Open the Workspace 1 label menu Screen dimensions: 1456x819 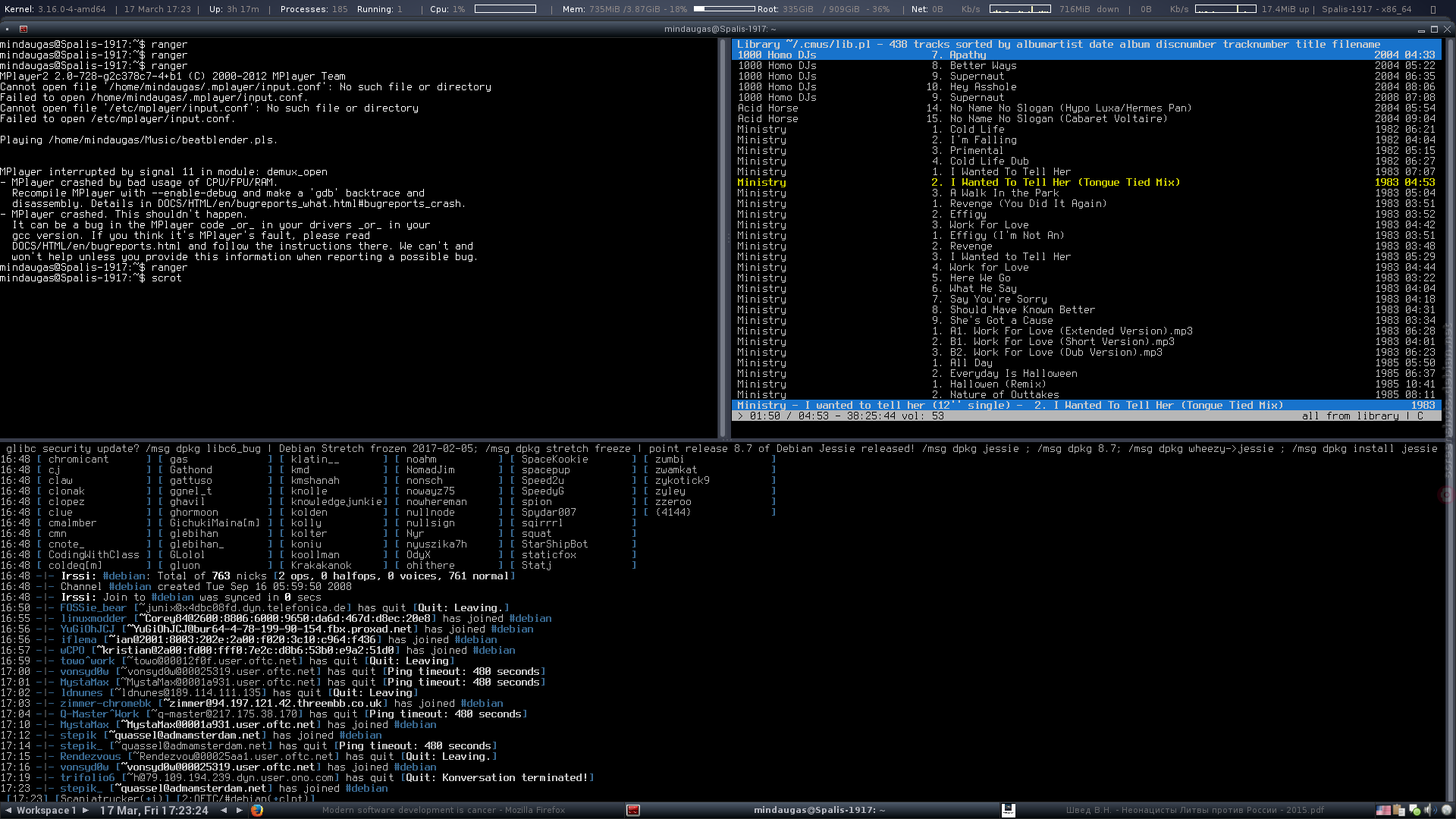(x=46, y=810)
